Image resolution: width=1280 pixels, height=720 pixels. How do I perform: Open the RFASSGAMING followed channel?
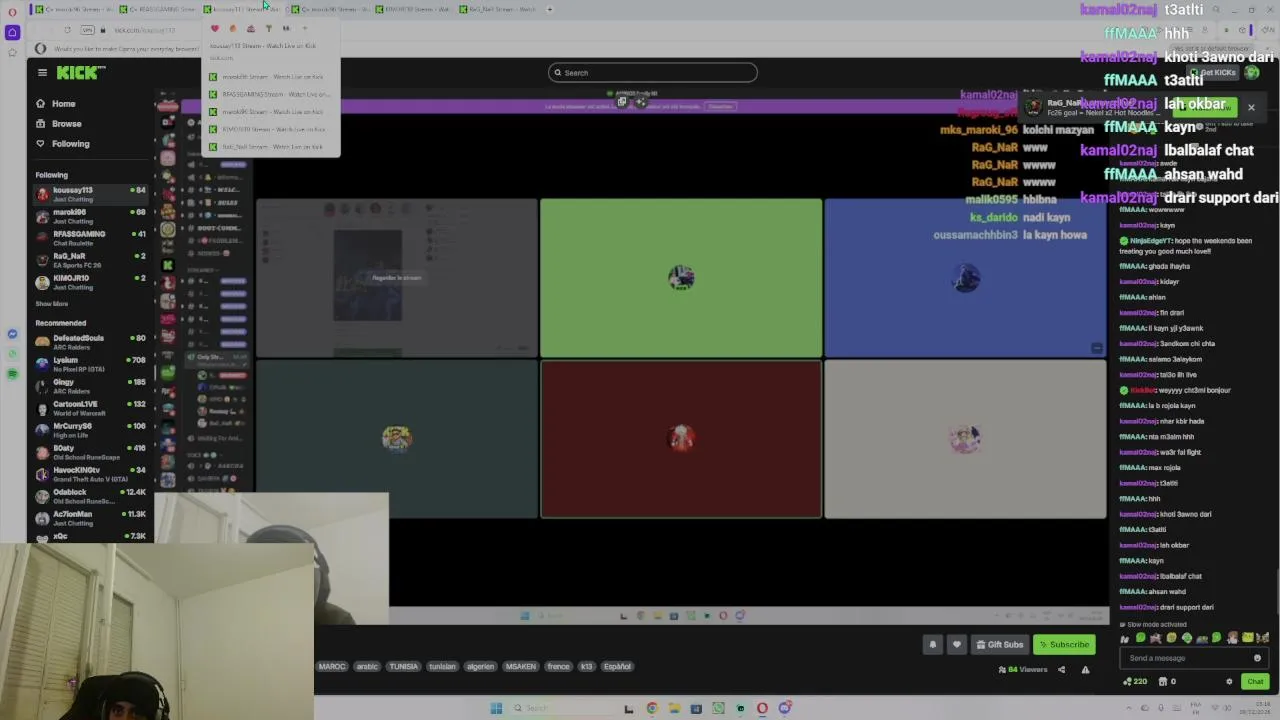(x=90, y=238)
